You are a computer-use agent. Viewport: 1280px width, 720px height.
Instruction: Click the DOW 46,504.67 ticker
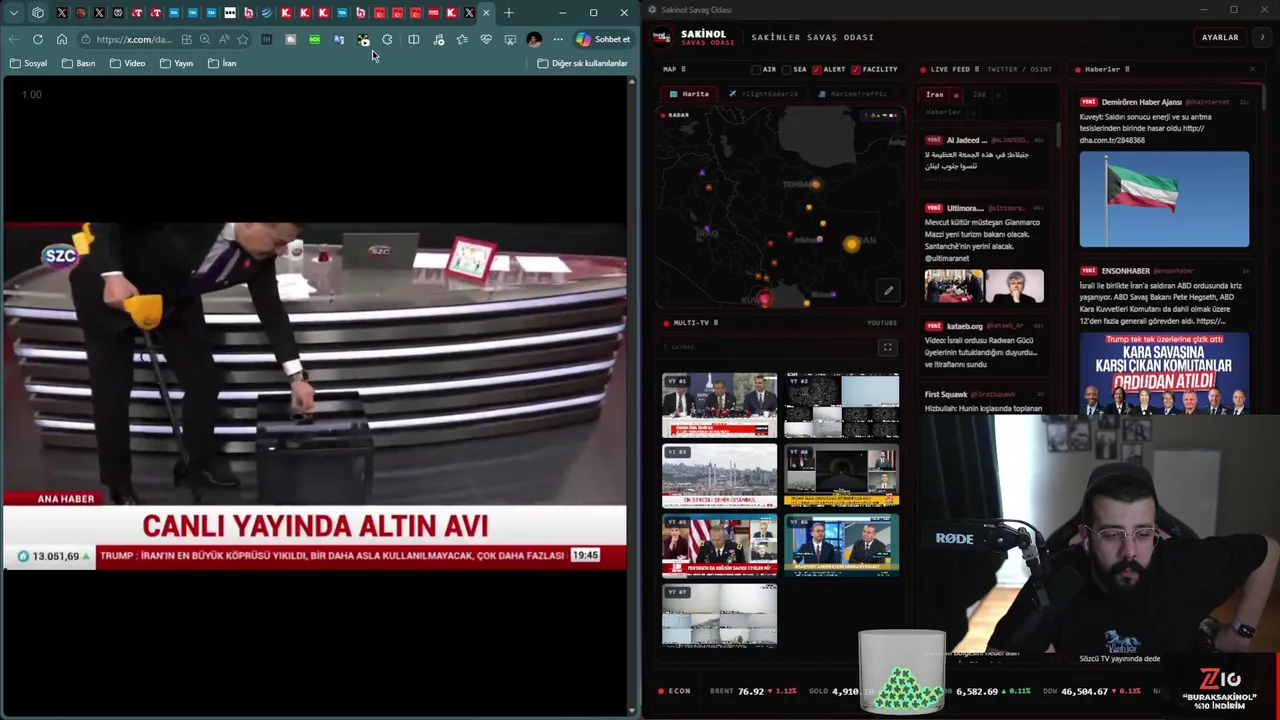point(1091,691)
